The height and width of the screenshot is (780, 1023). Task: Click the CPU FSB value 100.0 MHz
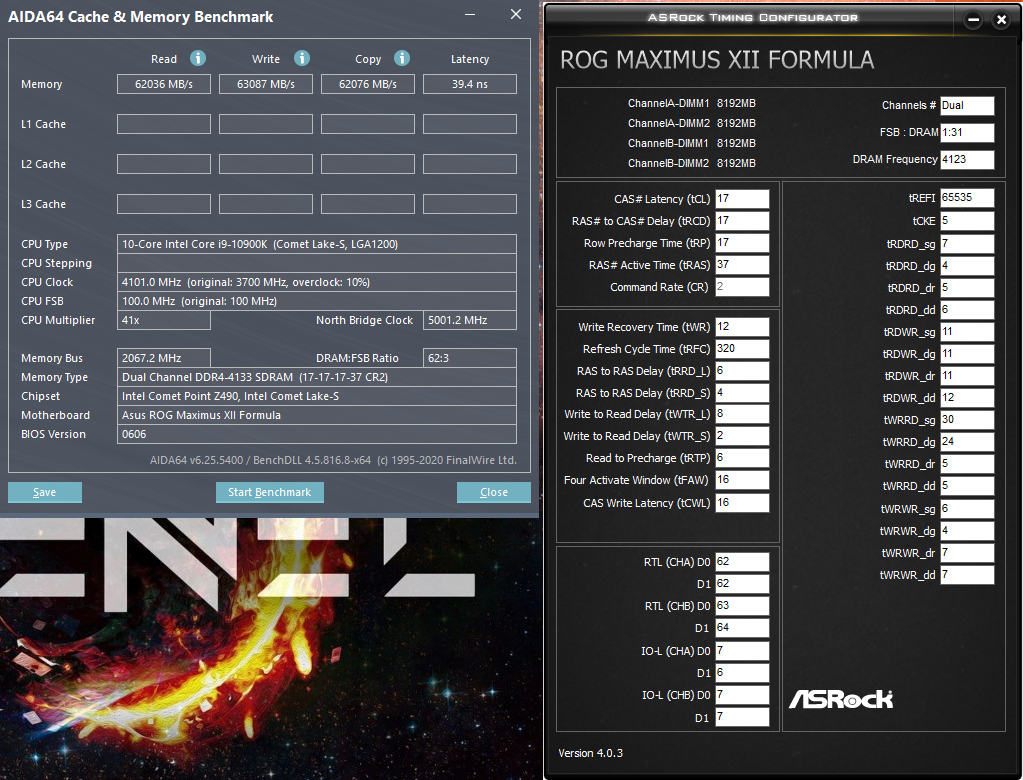(317, 301)
